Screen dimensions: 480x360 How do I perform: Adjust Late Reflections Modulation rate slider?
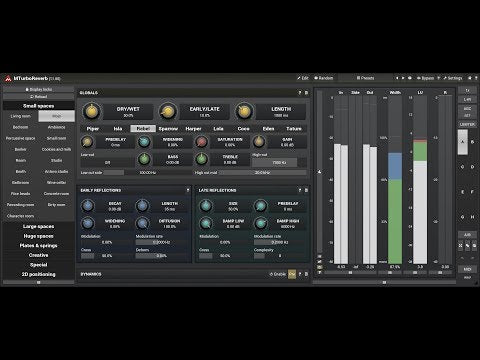pos(280,242)
